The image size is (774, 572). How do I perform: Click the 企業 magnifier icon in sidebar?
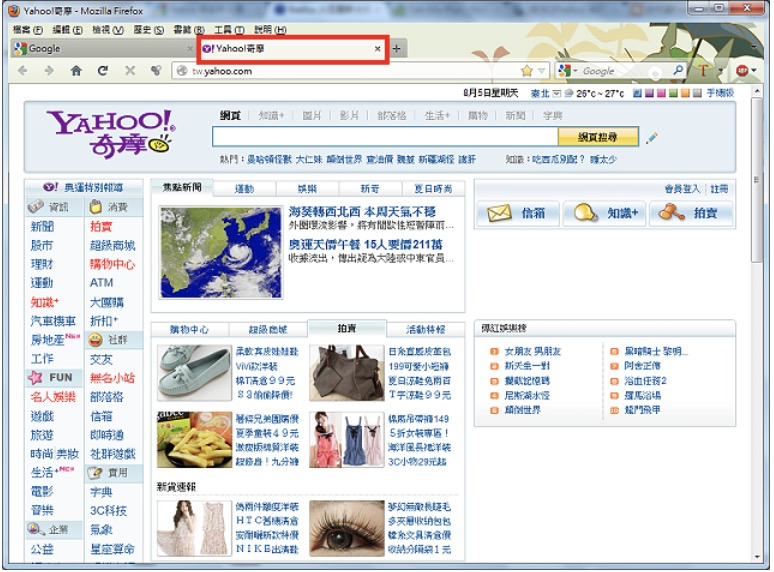click(36, 530)
